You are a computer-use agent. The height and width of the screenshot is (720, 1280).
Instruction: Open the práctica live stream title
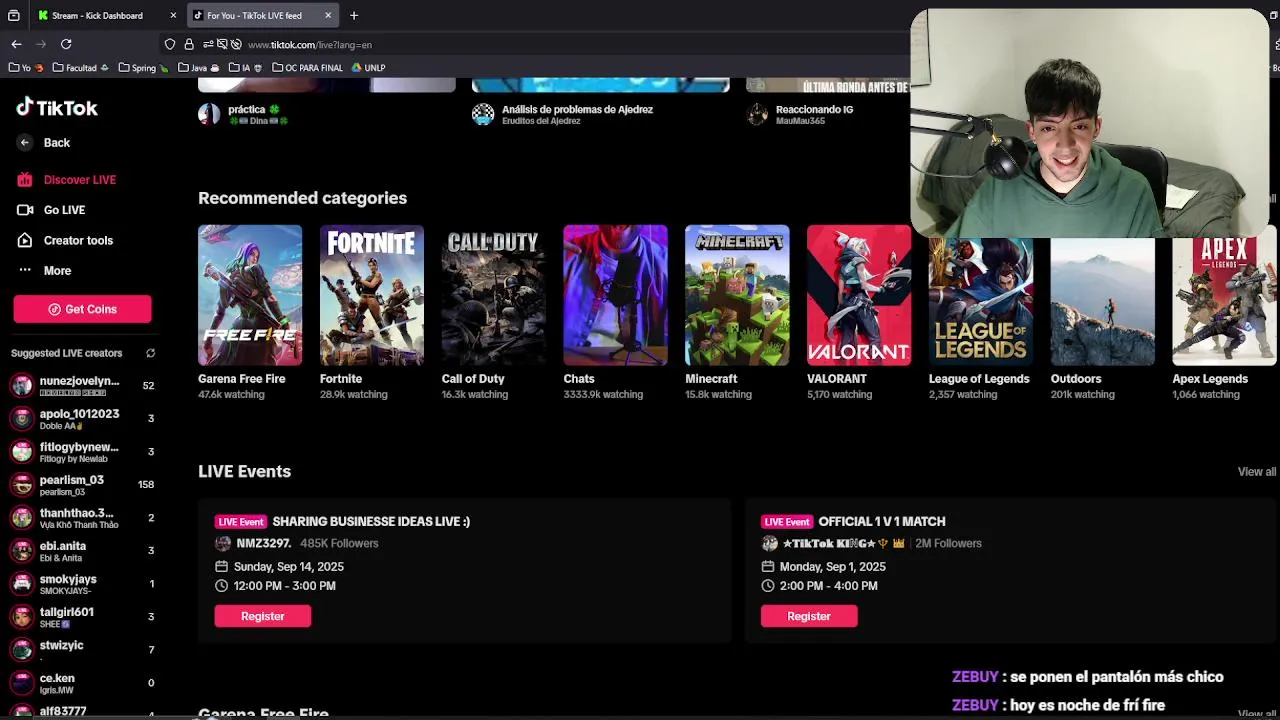pyautogui.click(x=253, y=109)
